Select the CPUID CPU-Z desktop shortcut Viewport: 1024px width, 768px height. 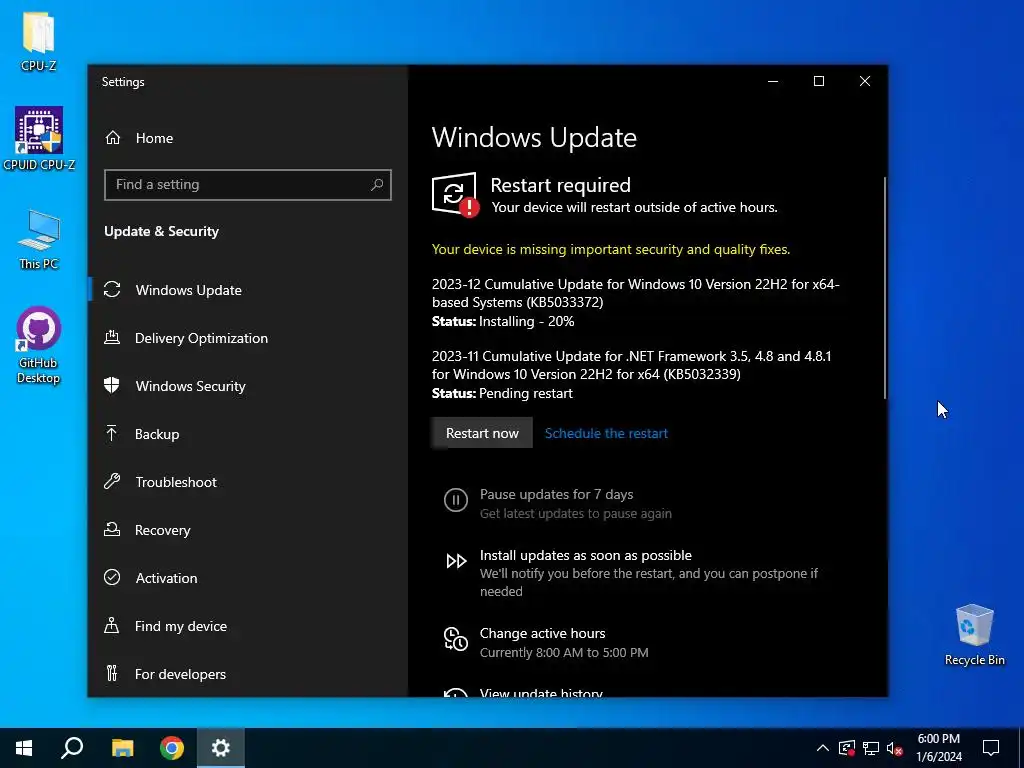click(39, 138)
